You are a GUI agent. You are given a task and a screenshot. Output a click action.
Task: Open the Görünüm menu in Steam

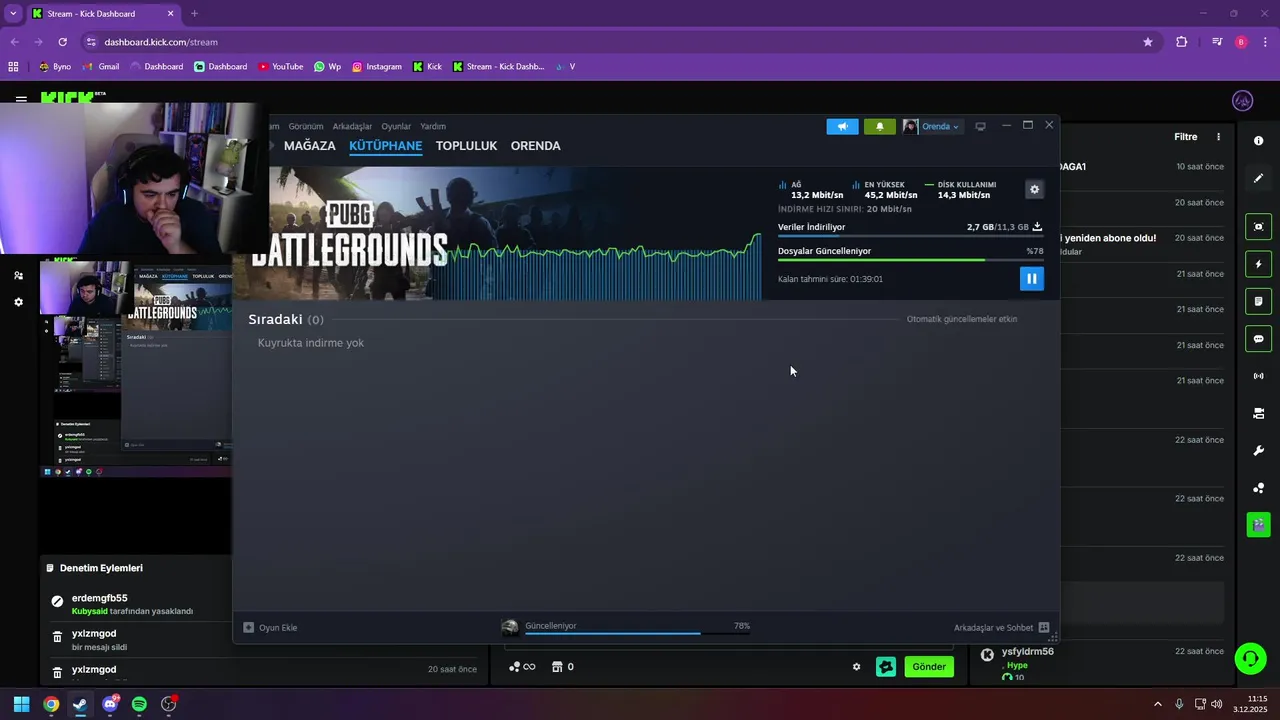[306, 126]
